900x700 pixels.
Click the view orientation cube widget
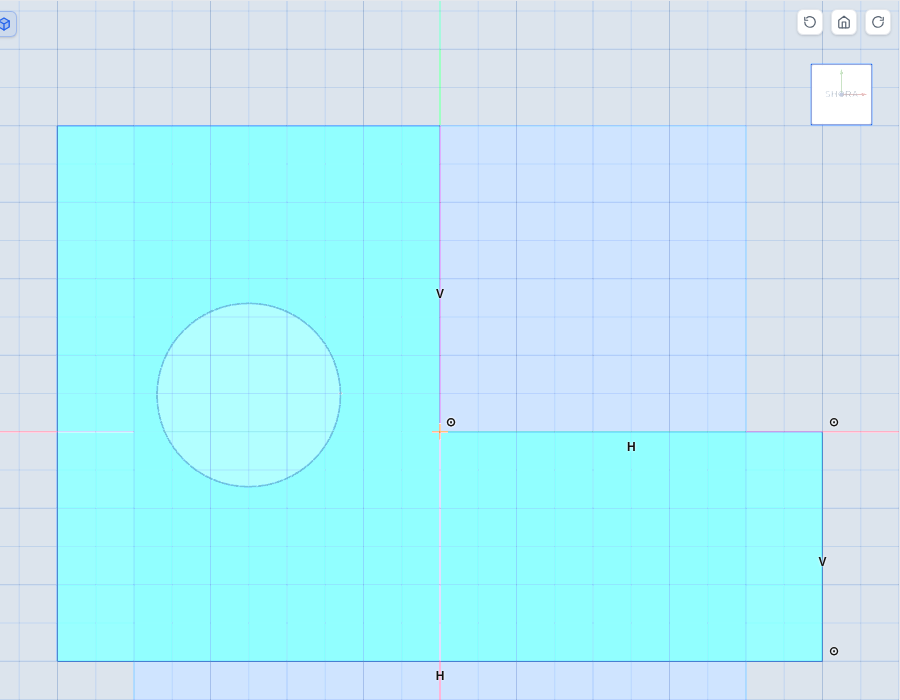click(841, 94)
